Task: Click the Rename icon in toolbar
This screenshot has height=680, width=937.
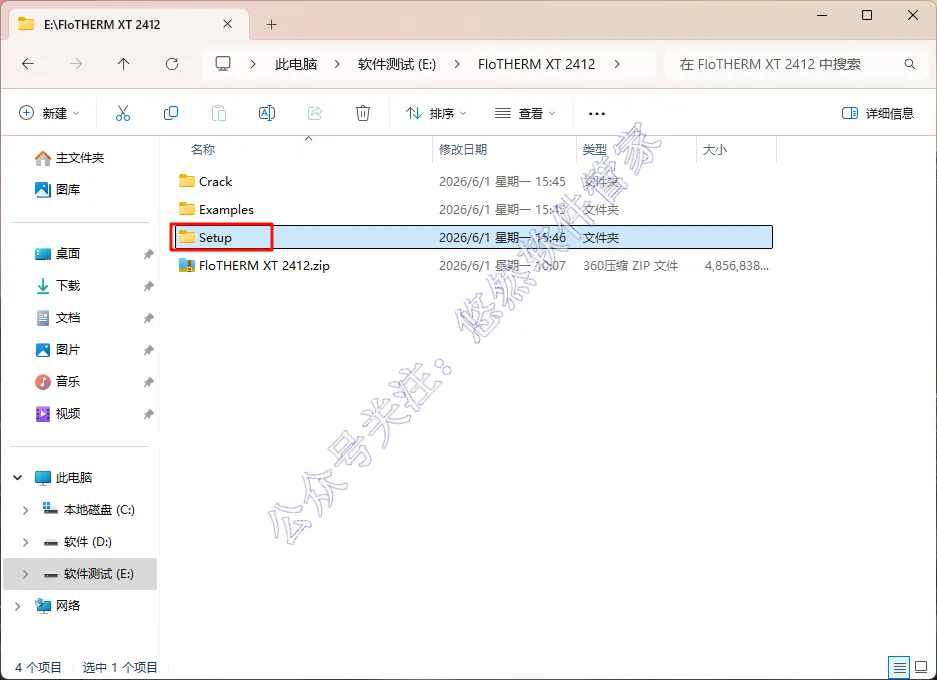Action: 267,113
